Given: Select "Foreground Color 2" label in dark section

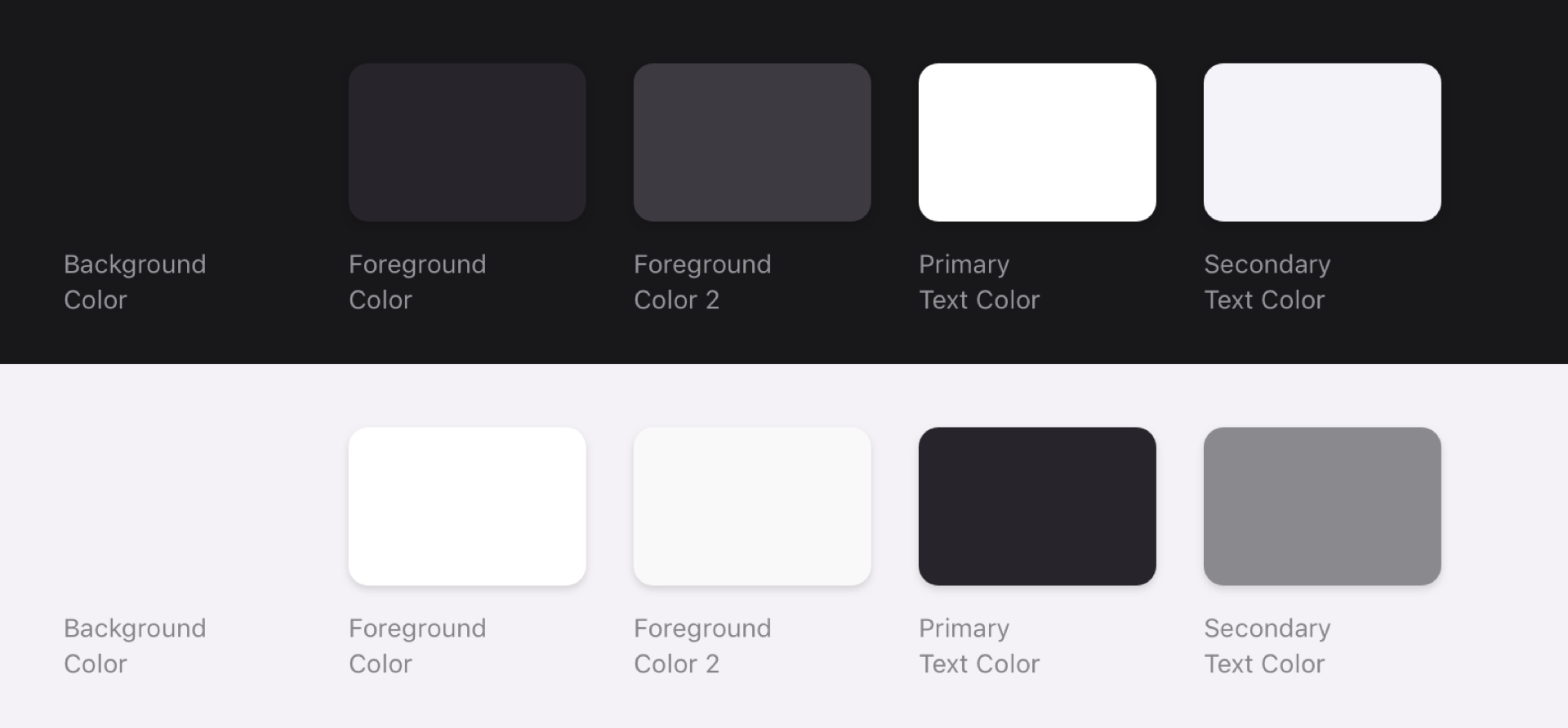Looking at the screenshot, I should (x=702, y=282).
